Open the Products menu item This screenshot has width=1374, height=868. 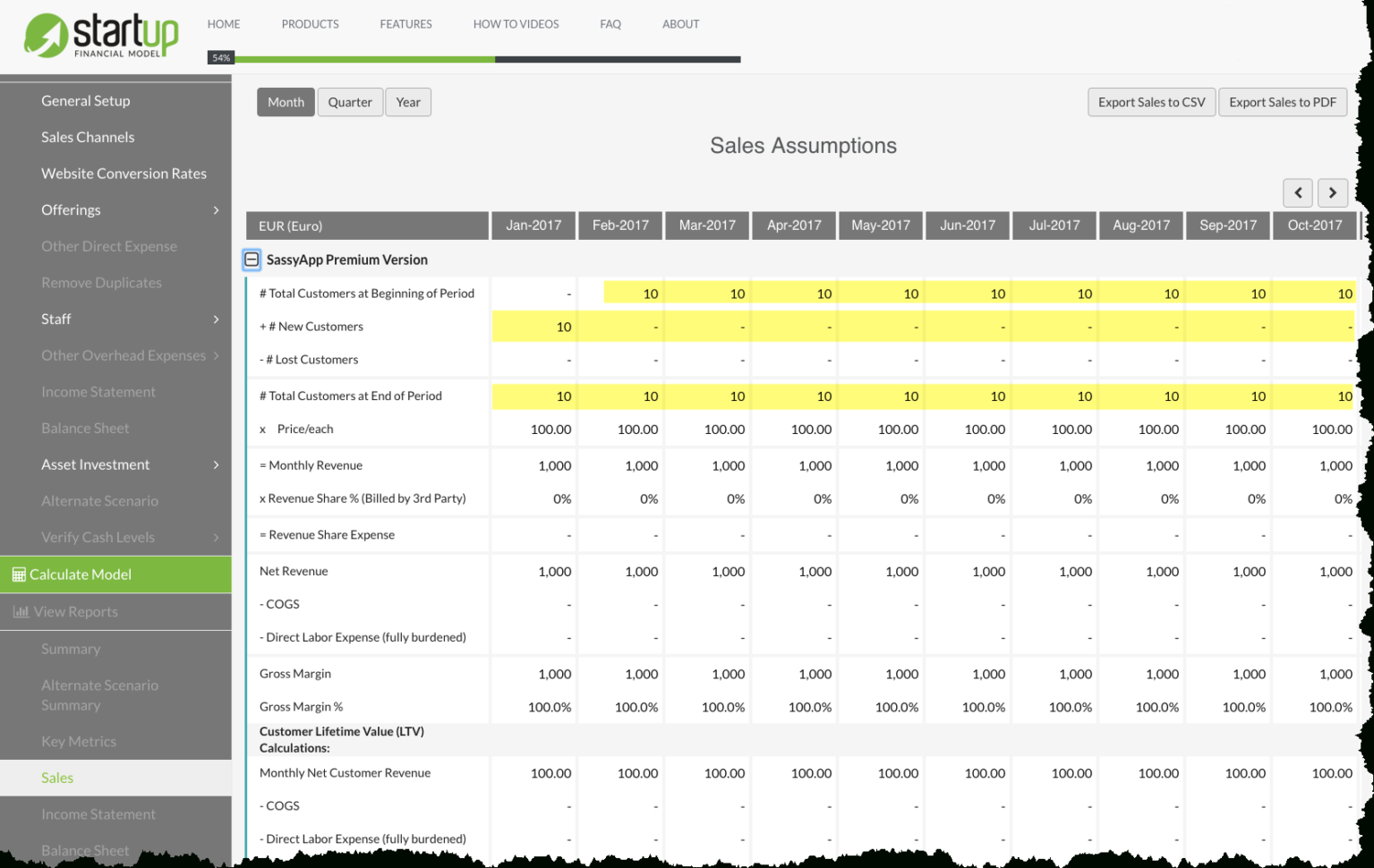click(x=310, y=24)
